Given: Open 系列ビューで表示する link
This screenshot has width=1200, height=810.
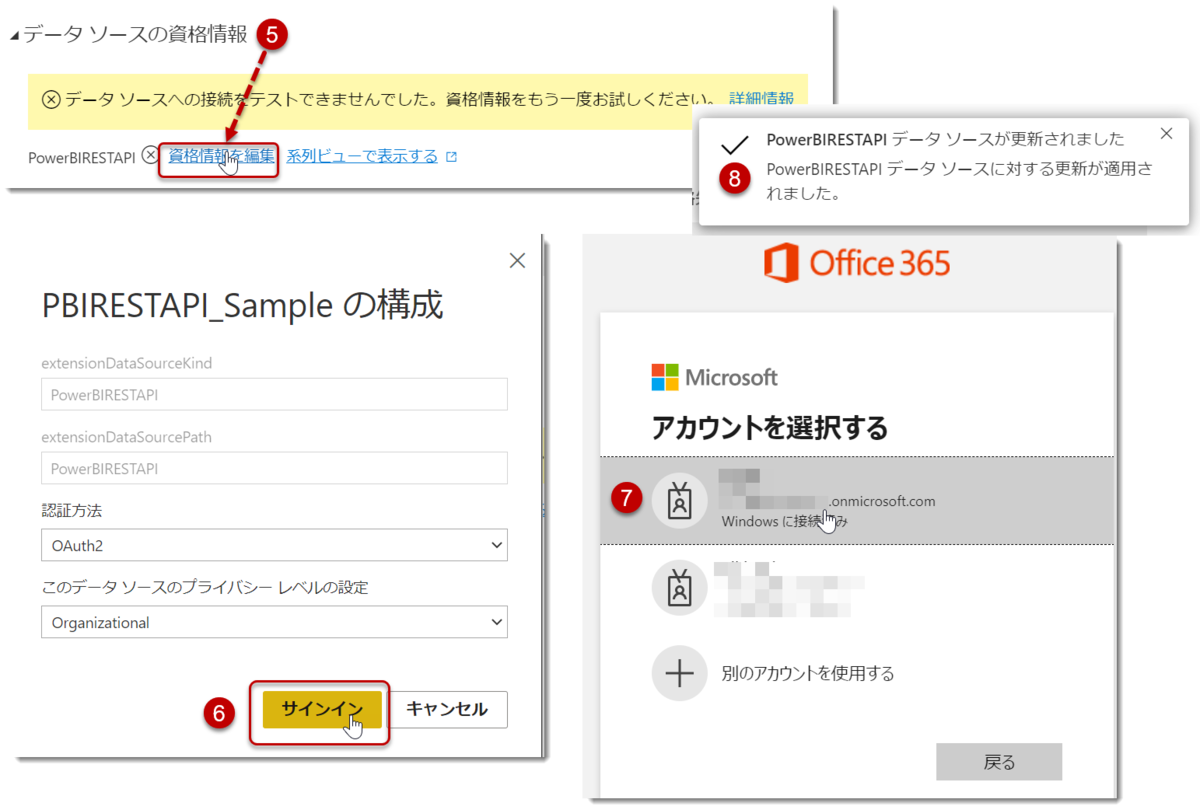Looking at the screenshot, I should point(362,156).
